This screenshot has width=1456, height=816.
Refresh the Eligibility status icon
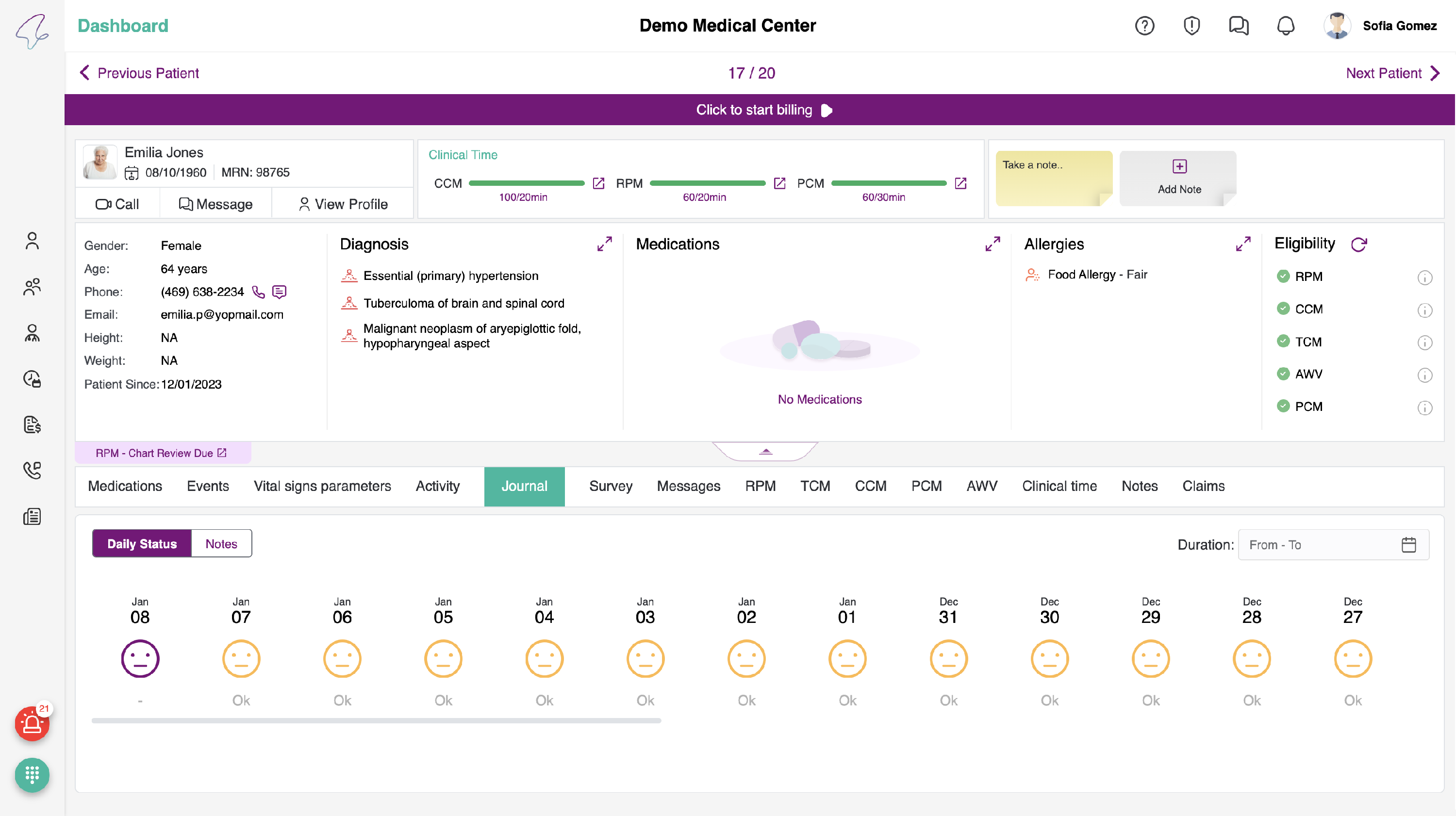[1358, 244]
